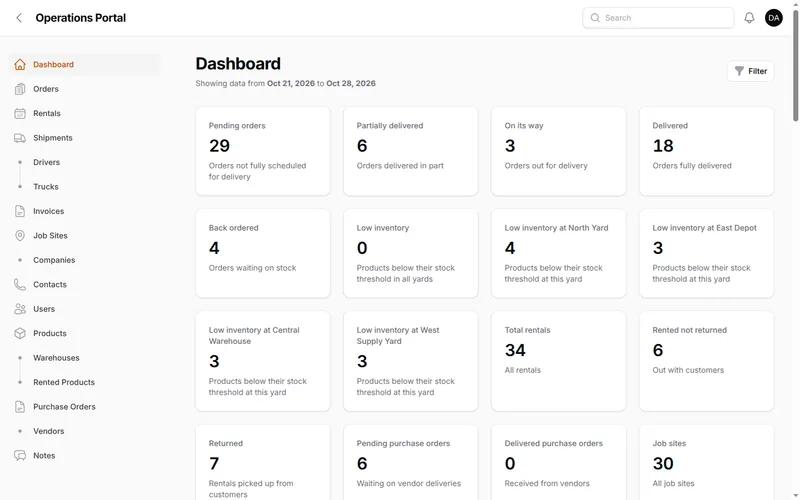This screenshot has width=800, height=500.
Task: Select Drivers submenu item
Action: [x=46, y=162]
